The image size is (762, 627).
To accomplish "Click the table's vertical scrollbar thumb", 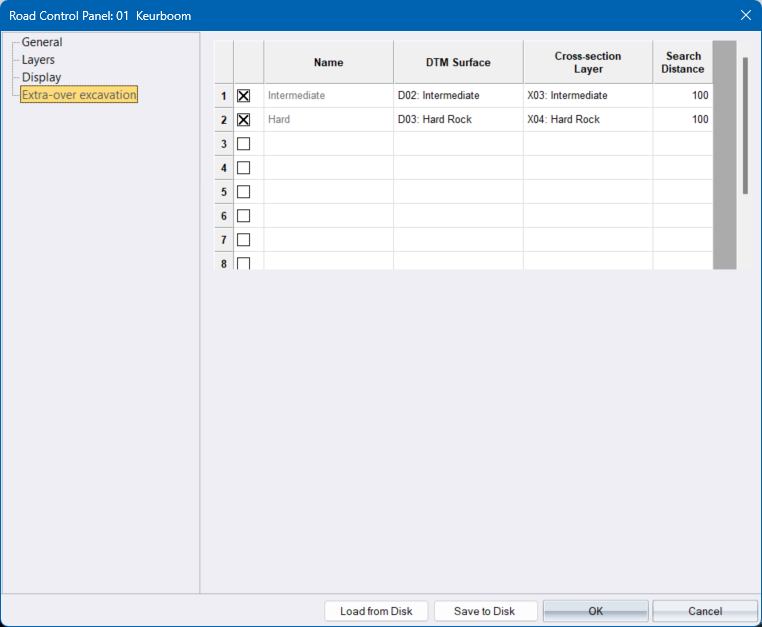I will (x=745, y=125).
